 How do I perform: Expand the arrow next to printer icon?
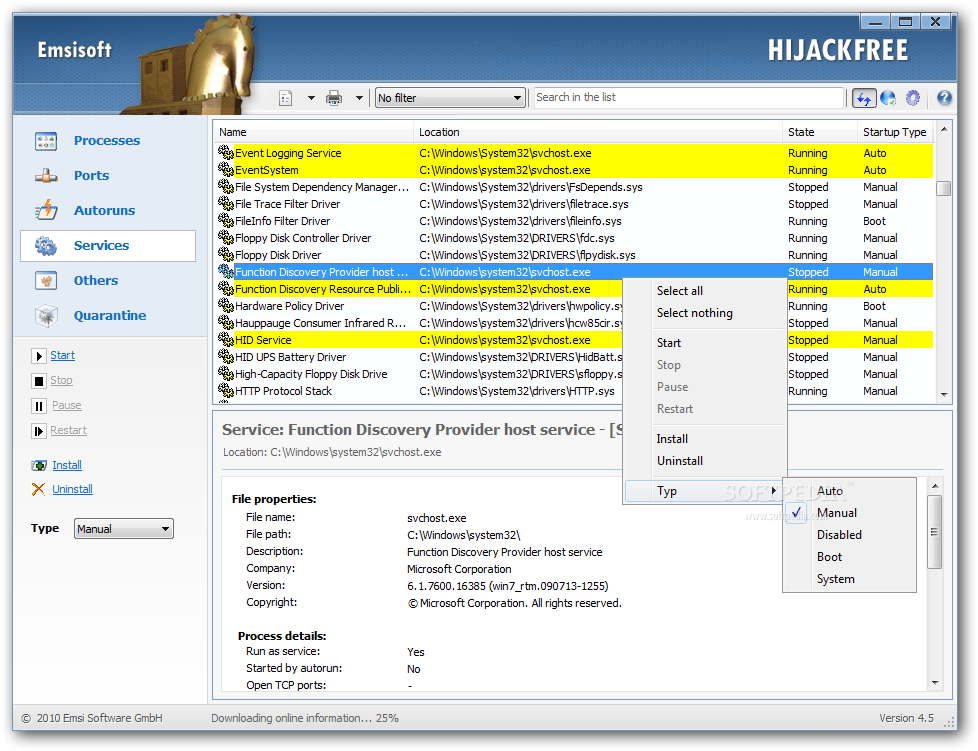coord(359,98)
